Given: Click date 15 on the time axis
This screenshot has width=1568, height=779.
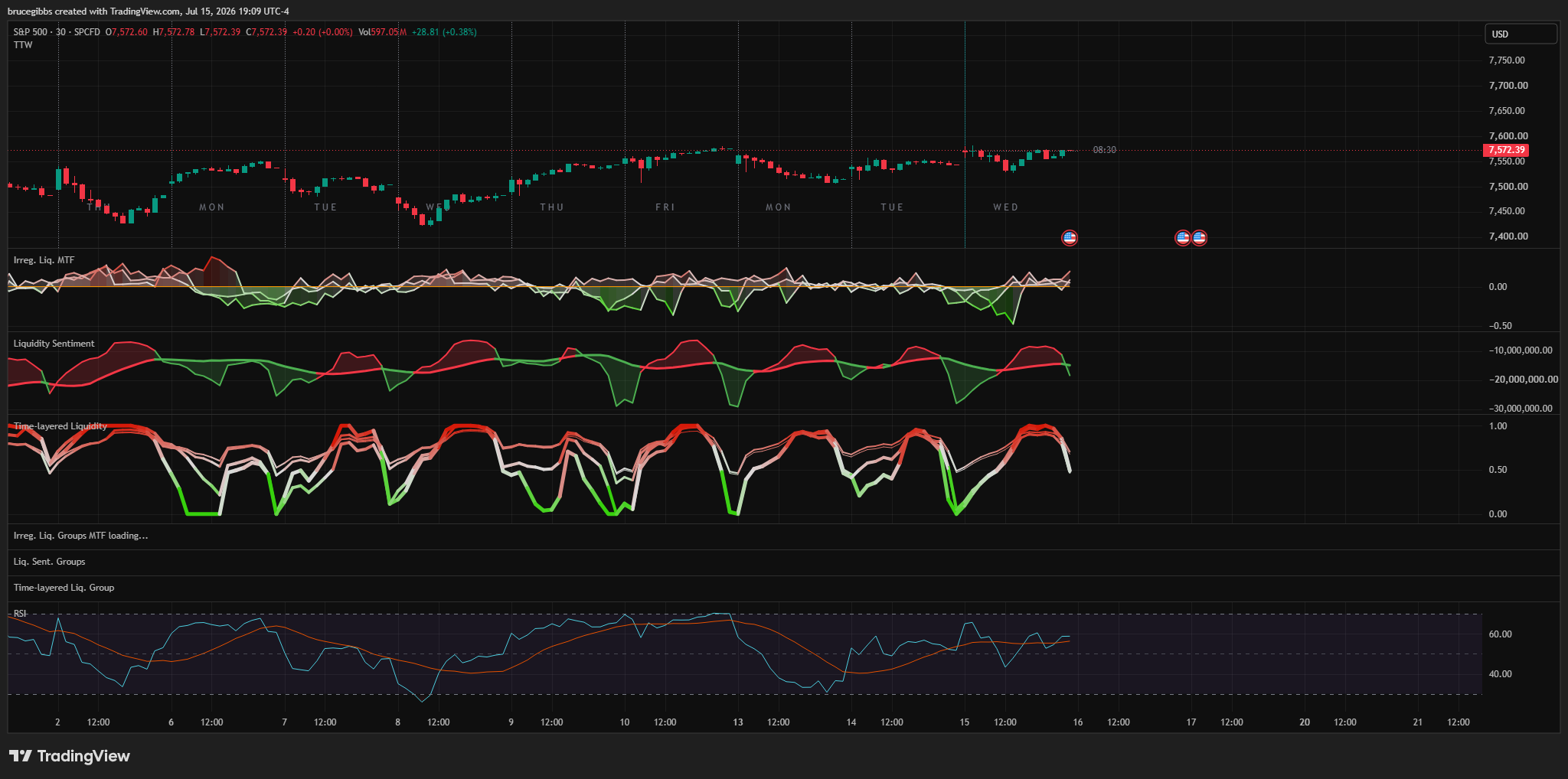Looking at the screenshot, I should pyautogui.click(x=965, y=722).
